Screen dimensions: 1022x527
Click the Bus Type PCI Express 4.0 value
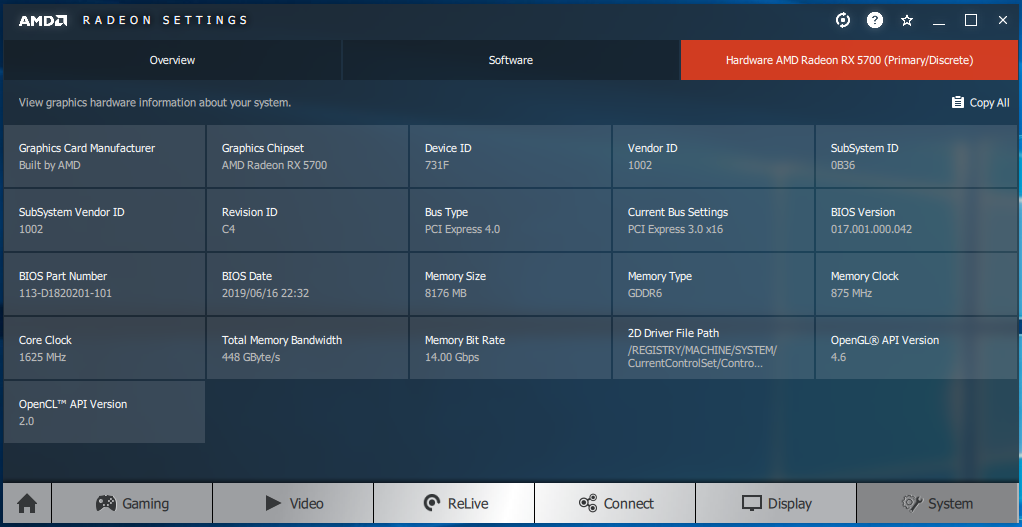pyautogui.click(x=463, y=229)
